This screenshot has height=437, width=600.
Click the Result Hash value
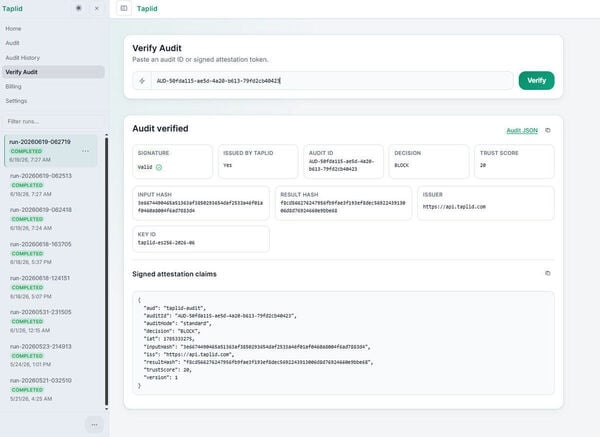pos(342,207)
